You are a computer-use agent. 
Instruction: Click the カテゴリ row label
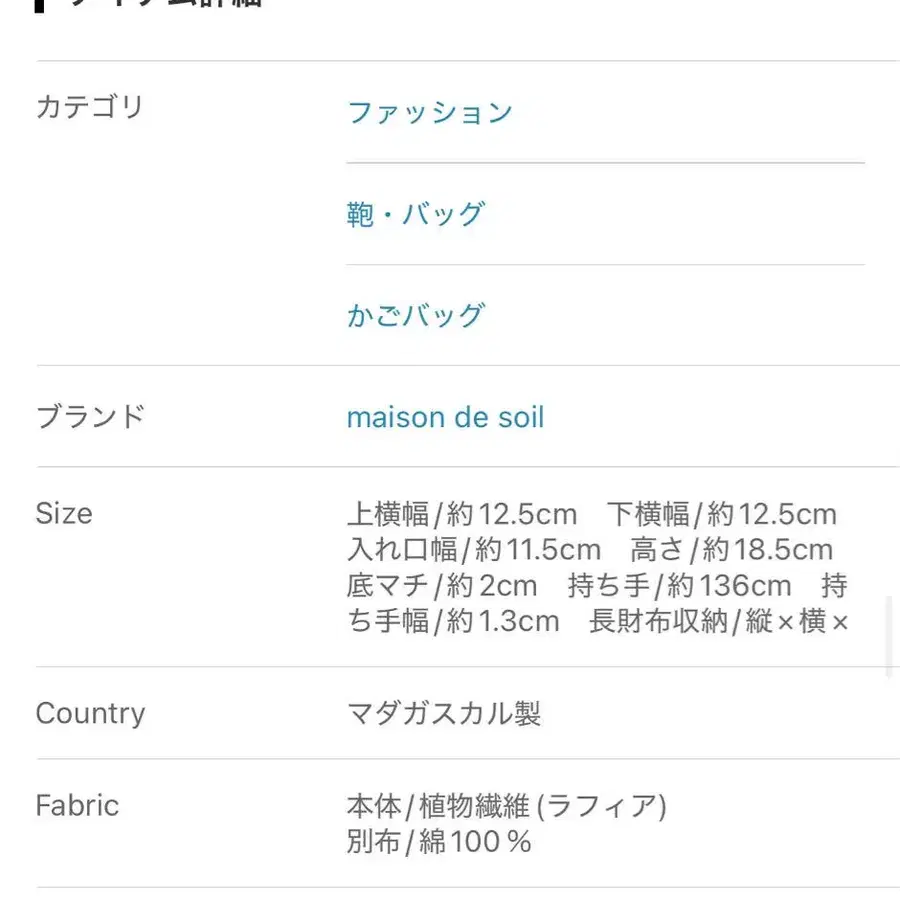click(x=90, y=107)
